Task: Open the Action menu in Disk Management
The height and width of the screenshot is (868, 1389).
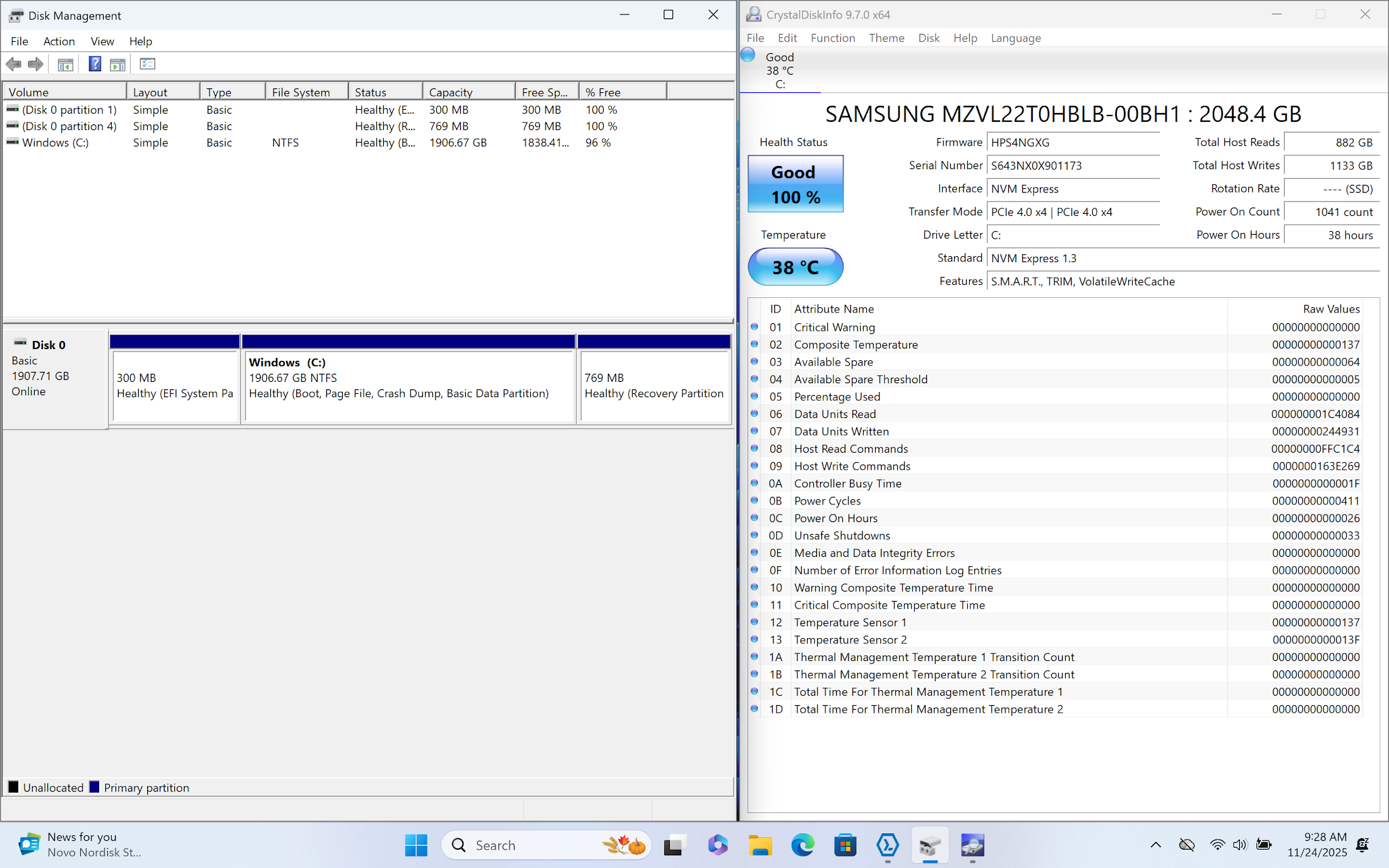Action: 59,41
